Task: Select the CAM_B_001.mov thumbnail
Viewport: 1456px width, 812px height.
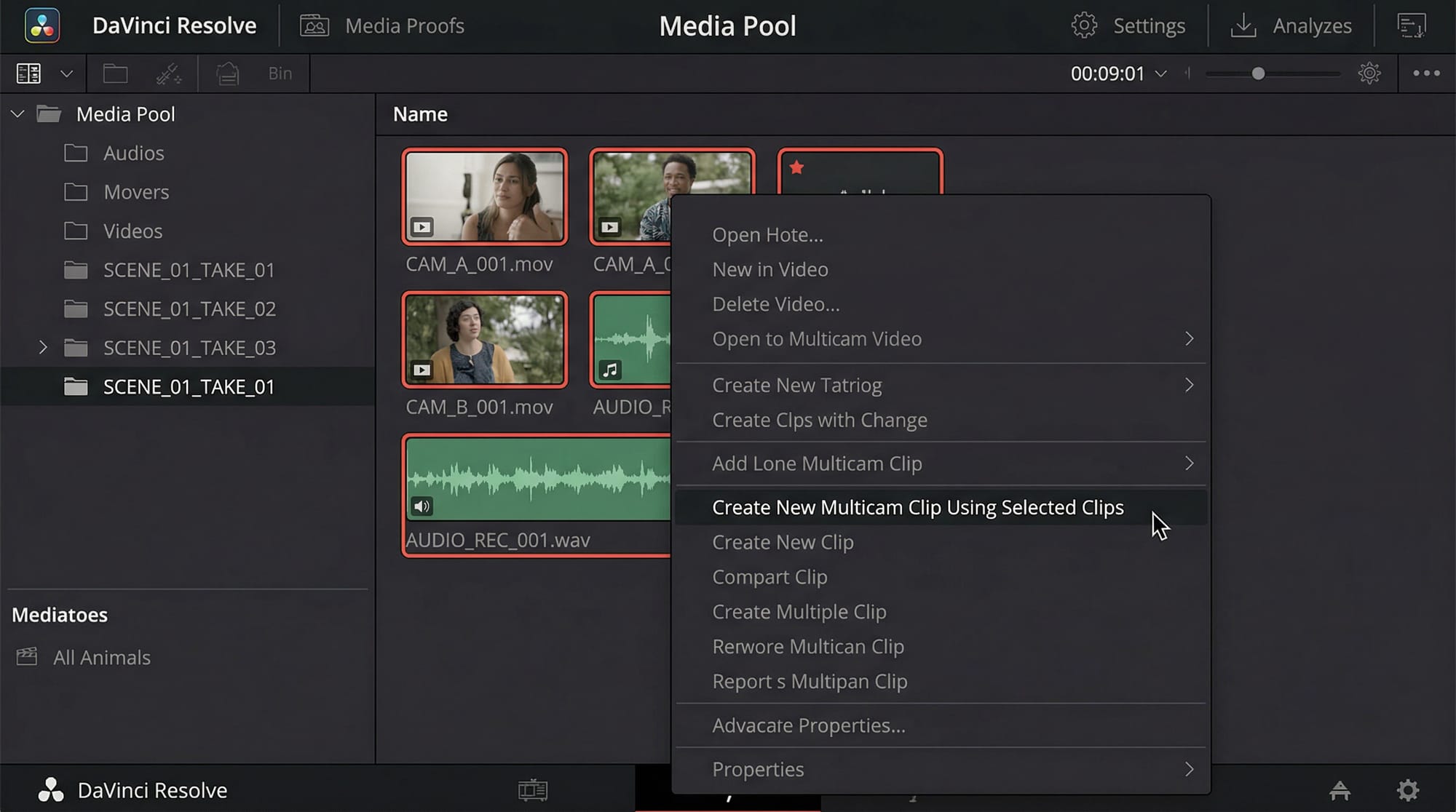Action: click(484, 339)
